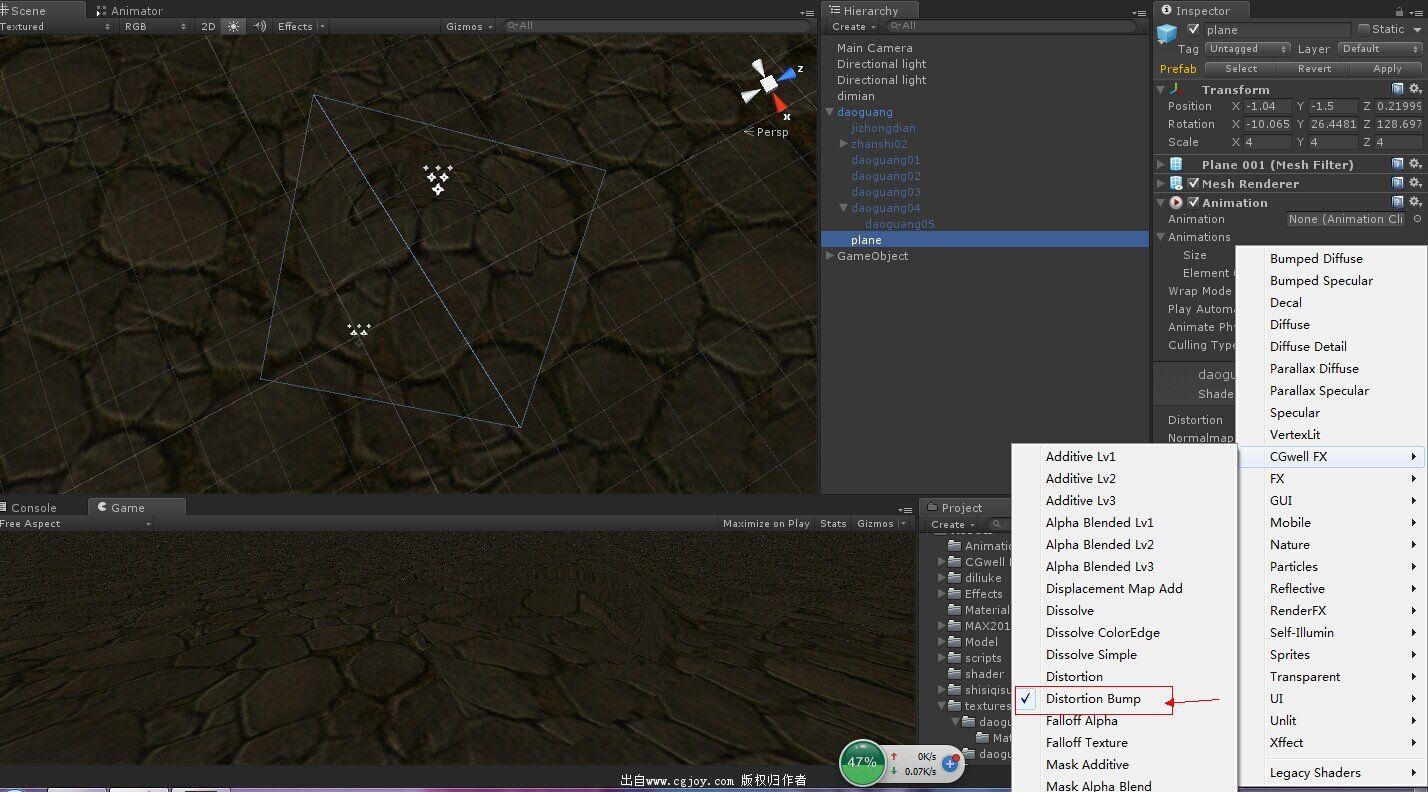Expand the Mesh Filter component foldout
Viewport: 1428px width, 792px height.
coord(1160,164)
